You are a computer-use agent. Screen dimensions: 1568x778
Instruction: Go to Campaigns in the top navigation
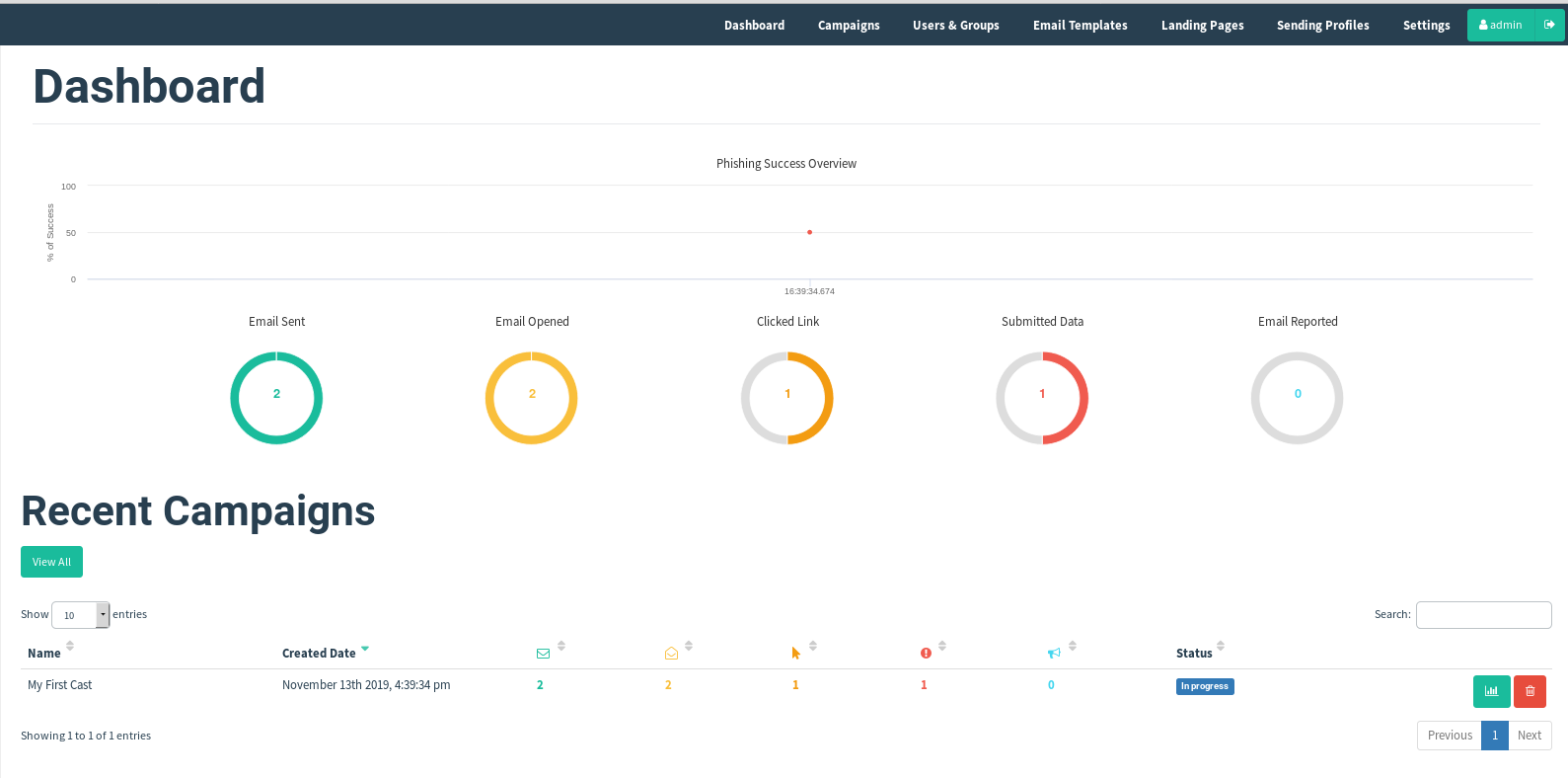(849, 26)
